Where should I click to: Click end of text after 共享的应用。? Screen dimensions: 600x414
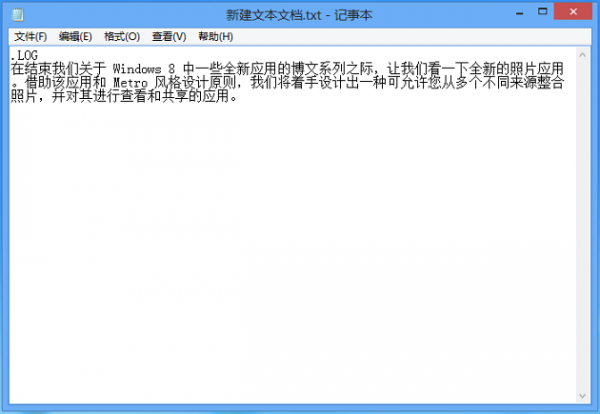[x=240, y=96]
